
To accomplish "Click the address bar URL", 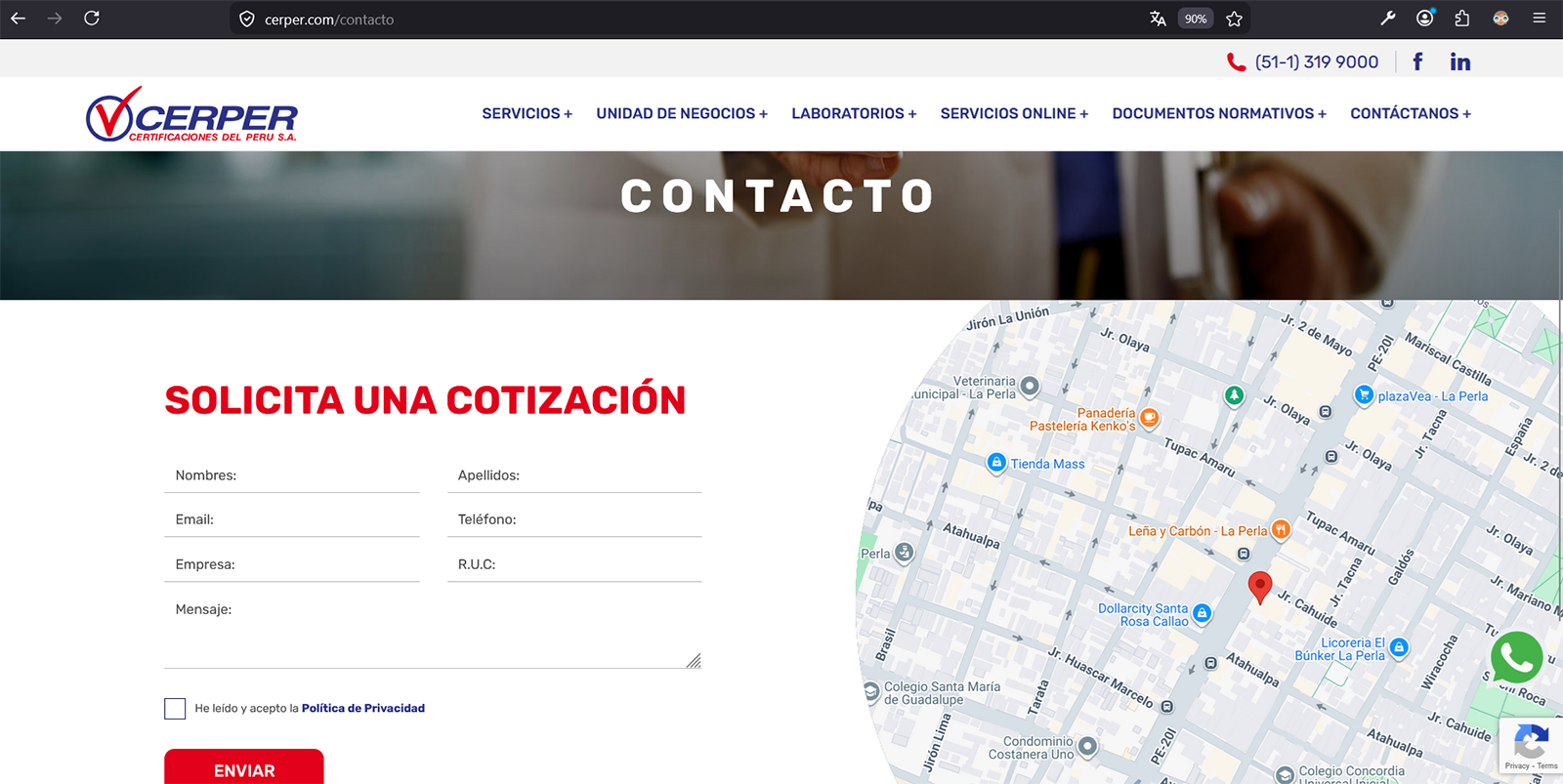I will 329,20.
